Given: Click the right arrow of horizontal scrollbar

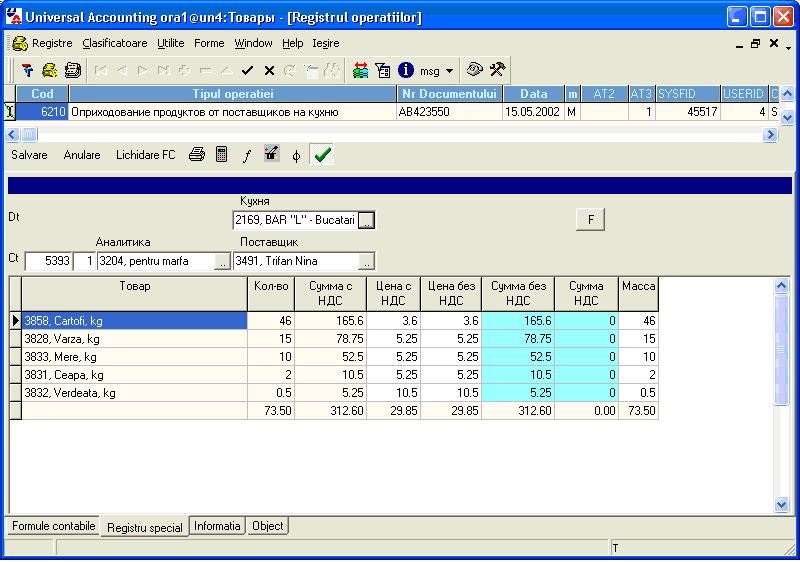Looking at the screenshot, I should tap(770, 135).
